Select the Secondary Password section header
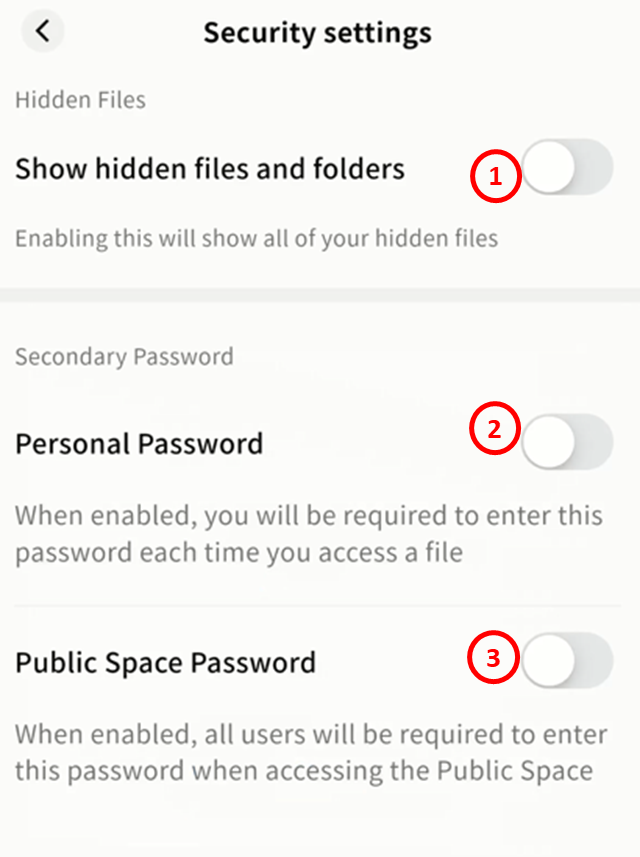The image size is (640, 857). pos(124,357)
